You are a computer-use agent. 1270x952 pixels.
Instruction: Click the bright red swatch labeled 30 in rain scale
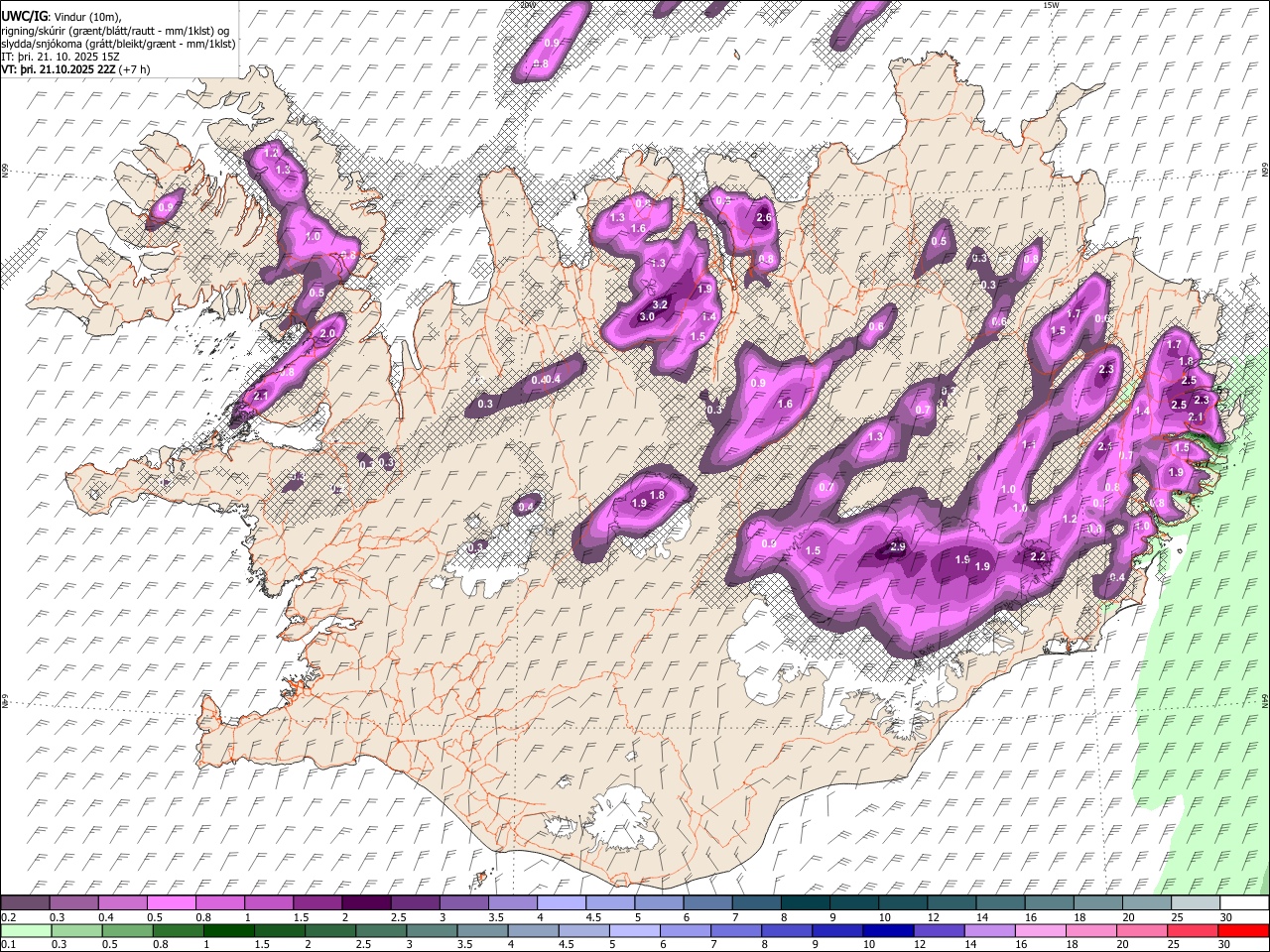[1242, 930]
